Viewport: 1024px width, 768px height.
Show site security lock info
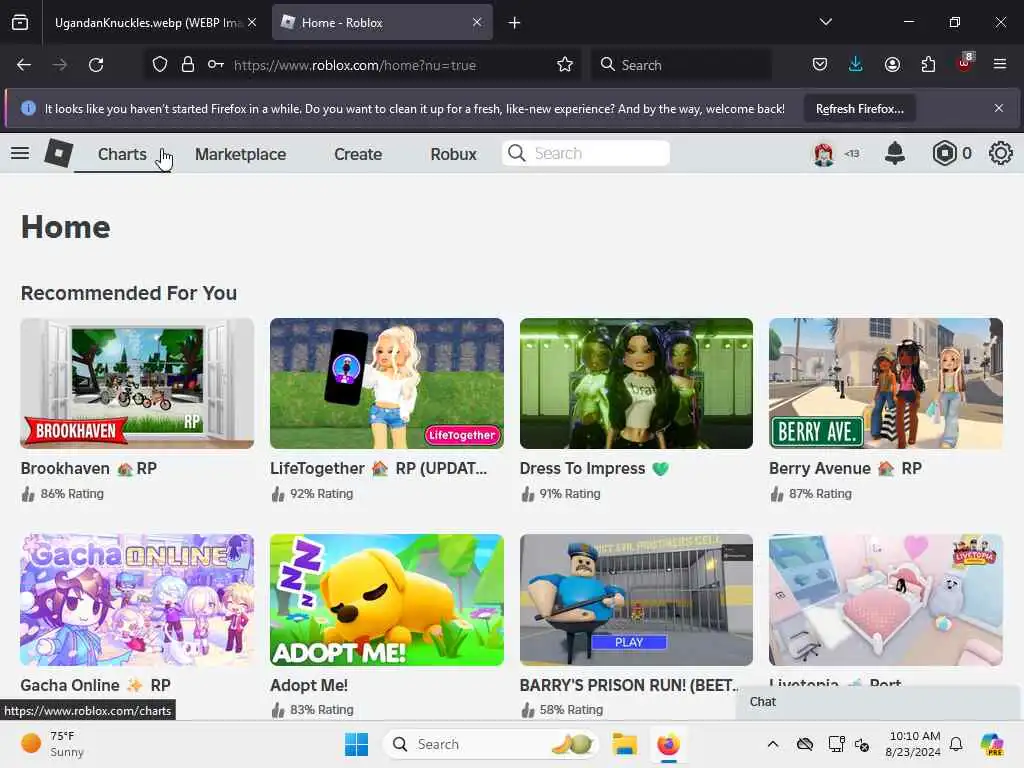point(188,65)
